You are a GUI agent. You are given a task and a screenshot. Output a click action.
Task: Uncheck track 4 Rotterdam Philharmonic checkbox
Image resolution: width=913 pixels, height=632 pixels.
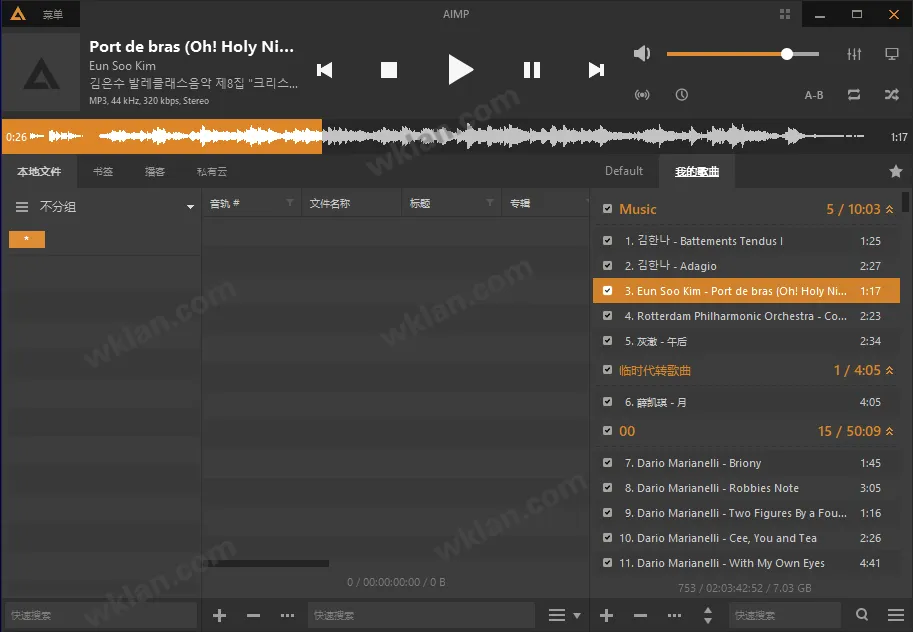click(607, 315)
